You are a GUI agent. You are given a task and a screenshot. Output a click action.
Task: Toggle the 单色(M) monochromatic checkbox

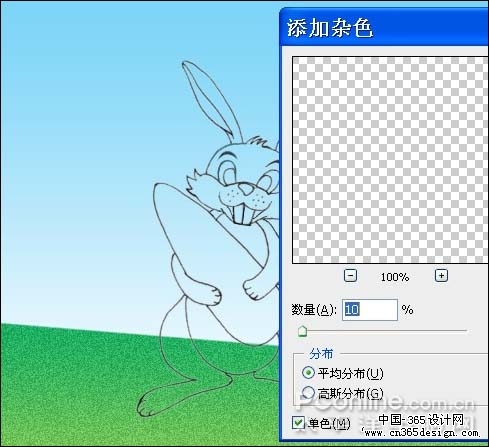tap(298, 423)
